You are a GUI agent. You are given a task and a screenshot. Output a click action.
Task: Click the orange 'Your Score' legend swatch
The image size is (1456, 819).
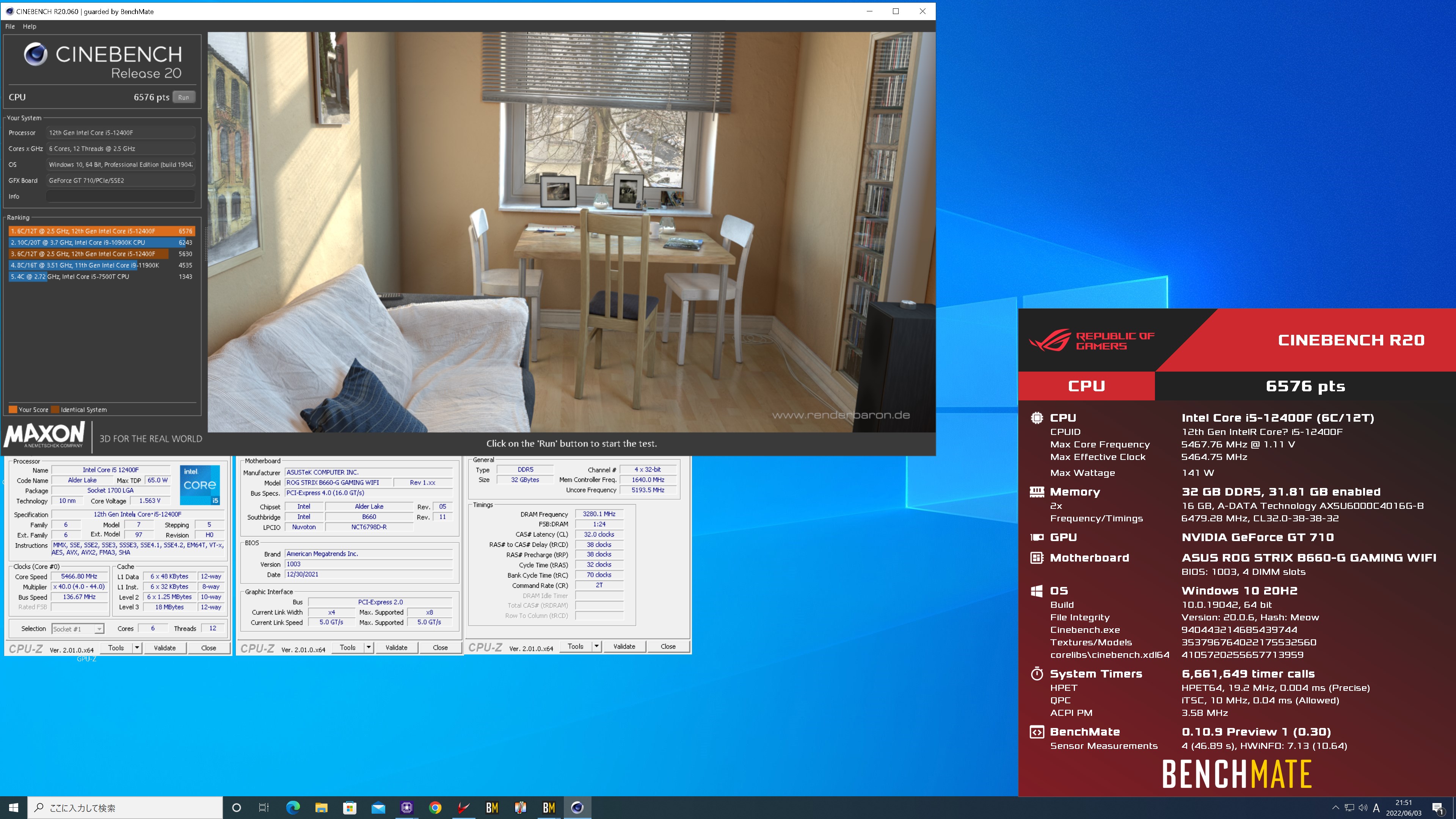[13, 410]
